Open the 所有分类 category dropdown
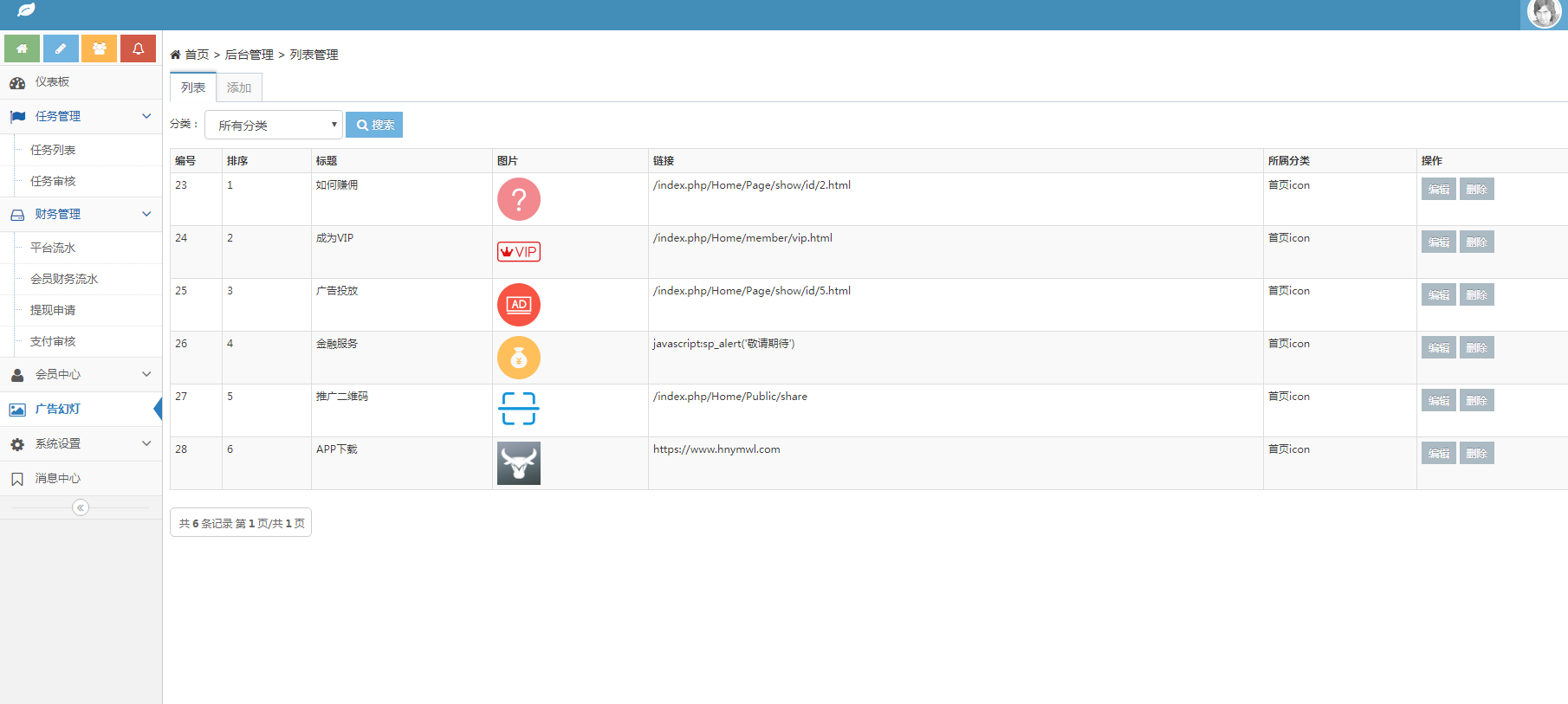The height and width of the screenshot is (704, 1568). (274, 125)
